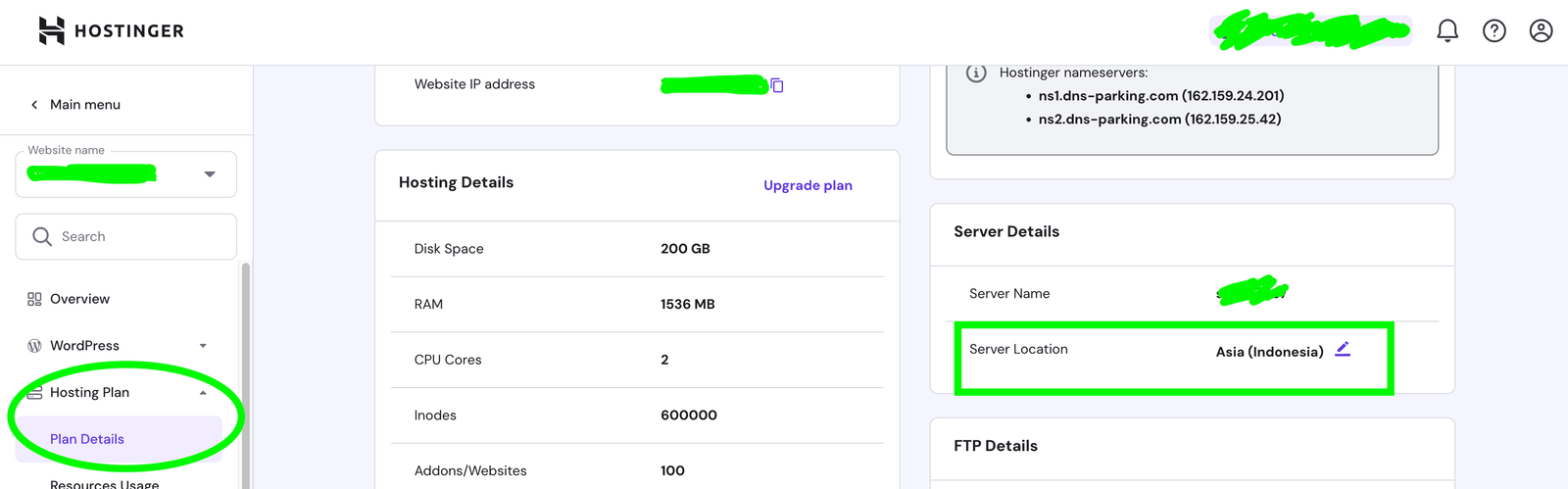Click the Server Details heading
Image resolution: width=1568 pixels, height=489 pixels.
[x=1006, y=231]
